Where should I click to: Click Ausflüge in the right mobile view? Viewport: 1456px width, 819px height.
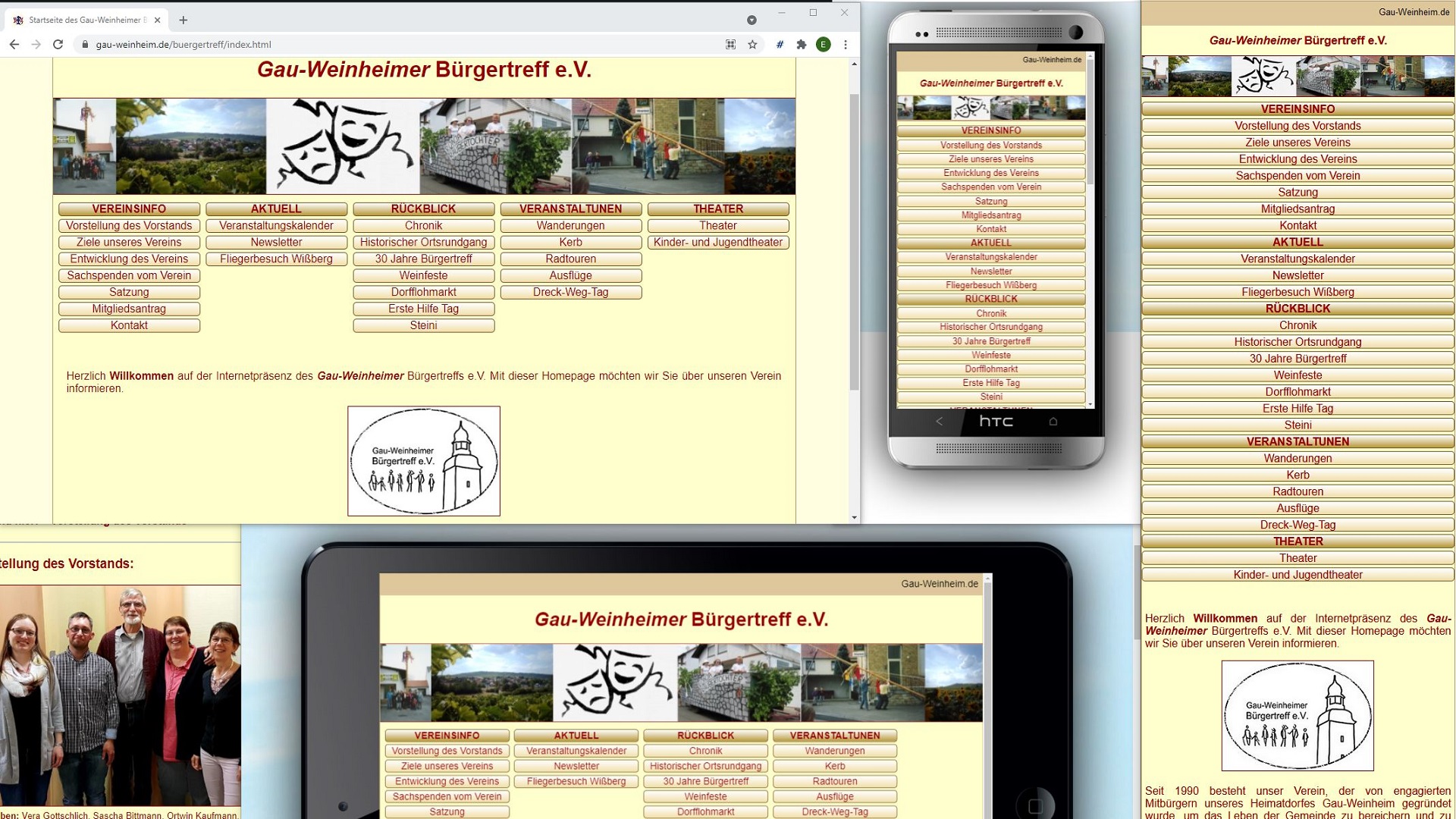point(1298,508)
